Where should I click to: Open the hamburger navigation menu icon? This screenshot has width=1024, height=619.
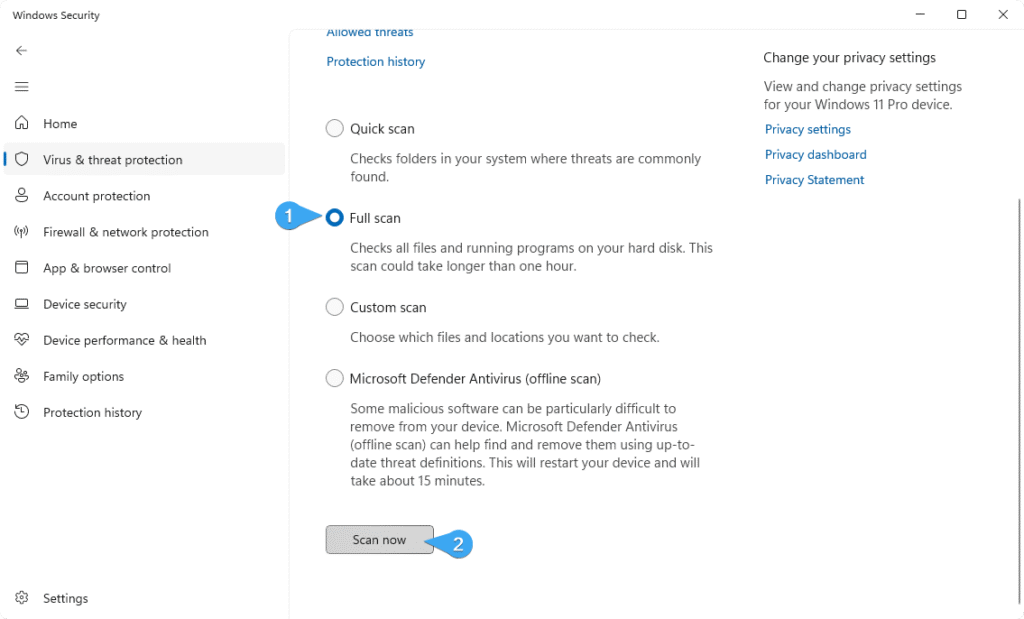pos(22,87)
